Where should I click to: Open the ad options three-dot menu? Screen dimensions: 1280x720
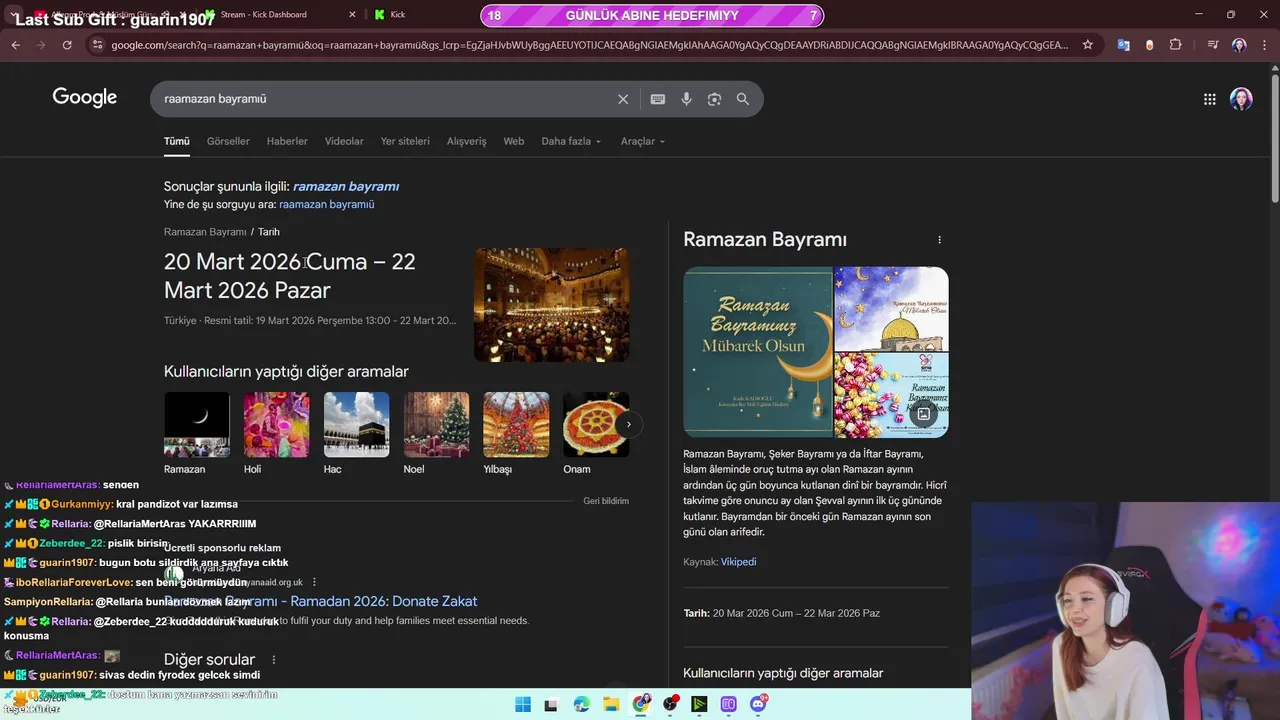point(314,582)
